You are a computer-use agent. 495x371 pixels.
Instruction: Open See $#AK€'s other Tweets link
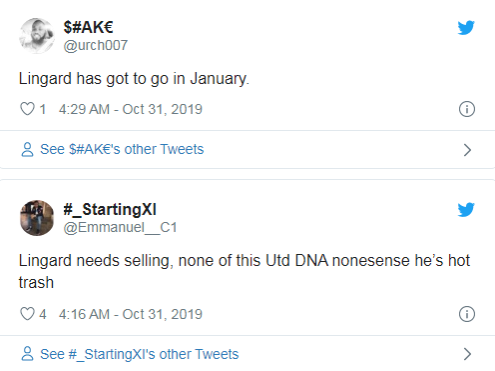[x=122, y=149]
